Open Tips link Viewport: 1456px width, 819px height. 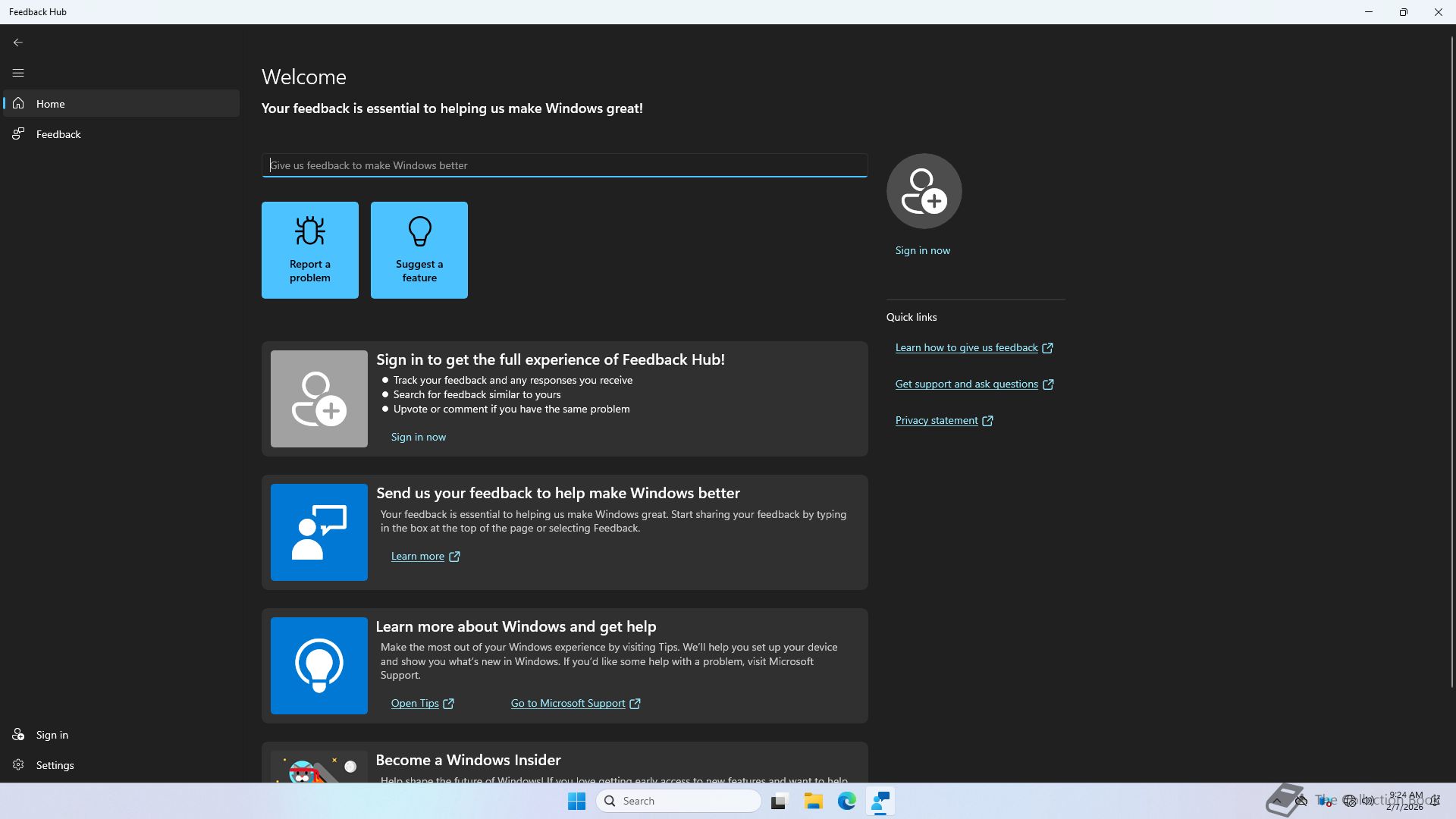click(415, 703)
